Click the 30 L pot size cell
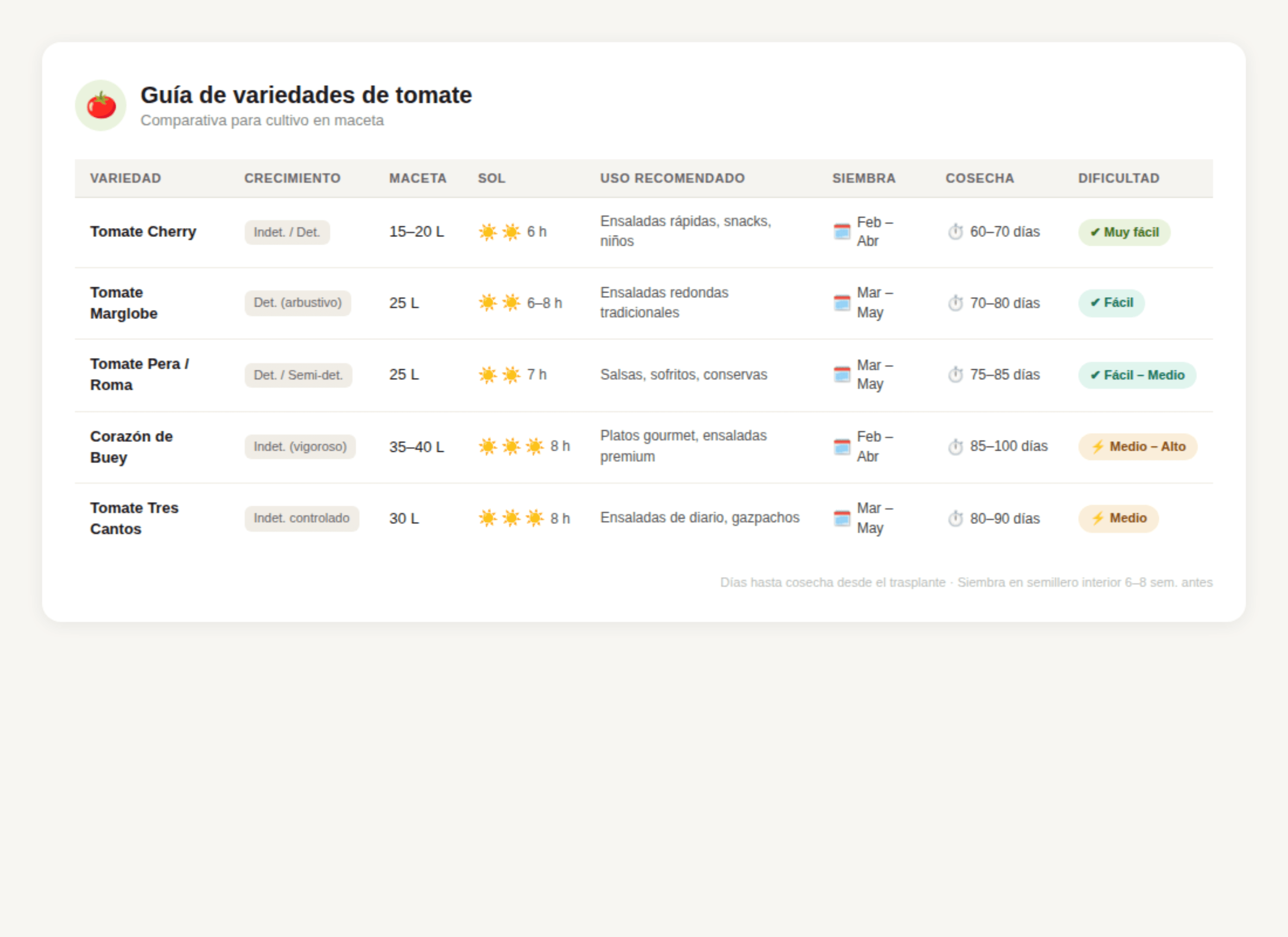Image resolution: width=1288 pixels, height=937 pixels. [404, 518]
